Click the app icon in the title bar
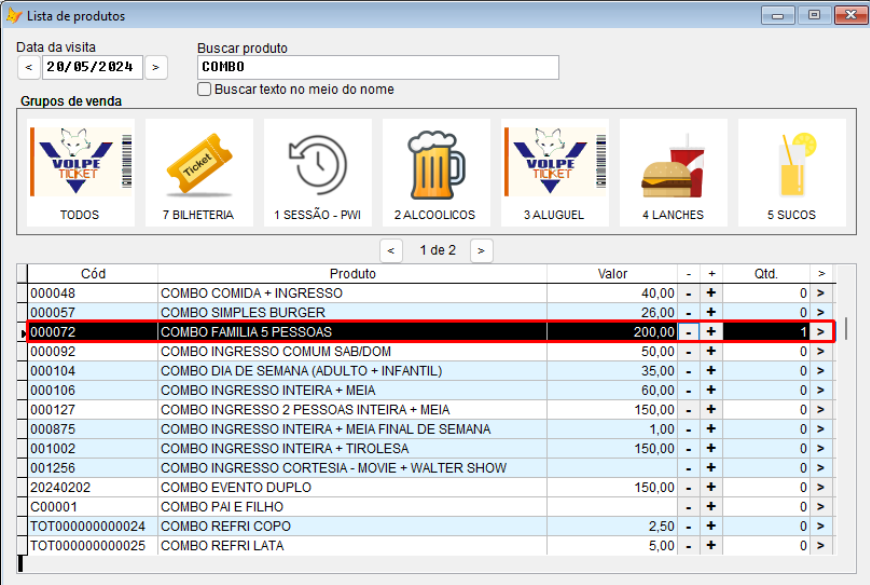 tap(14, 16)
